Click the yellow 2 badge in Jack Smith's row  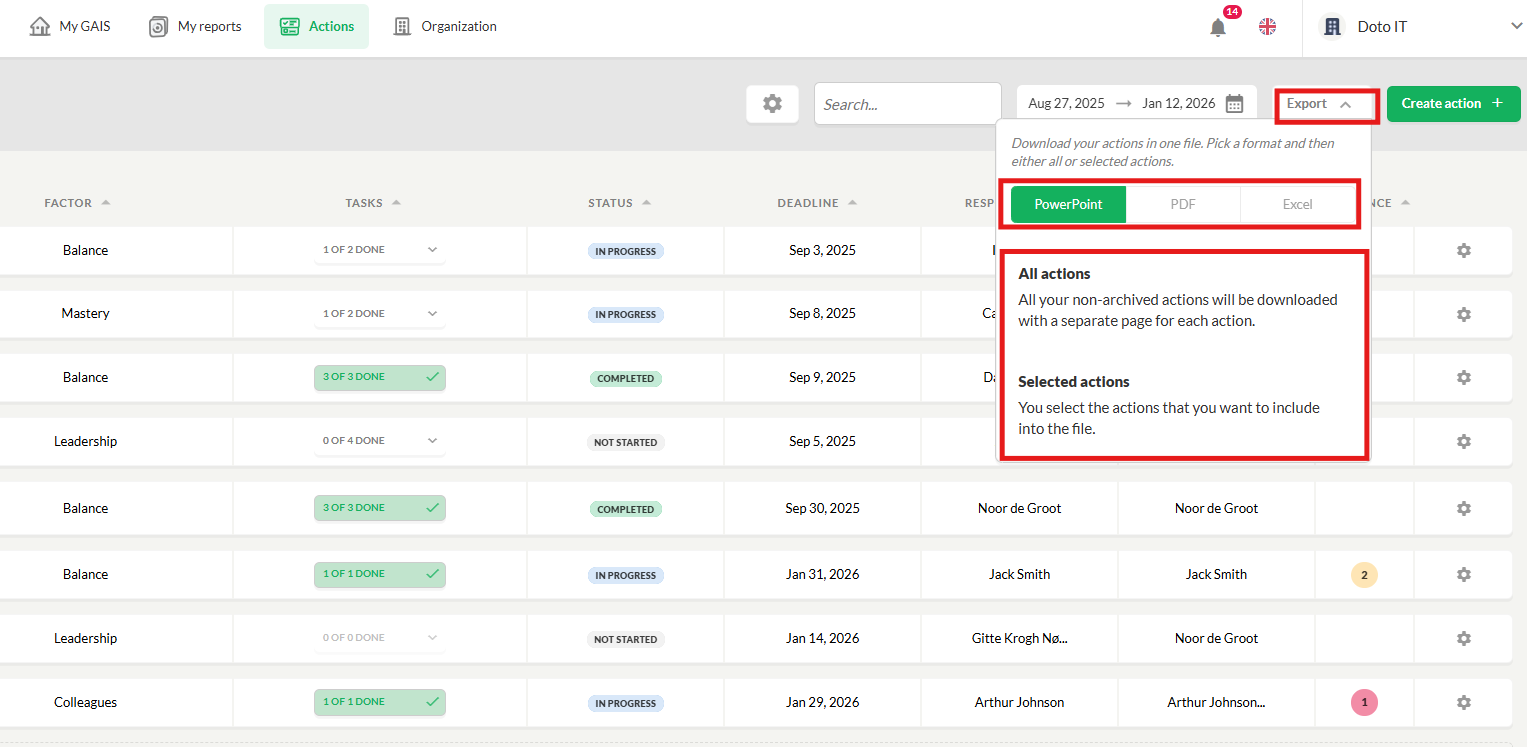(1364, 575)
